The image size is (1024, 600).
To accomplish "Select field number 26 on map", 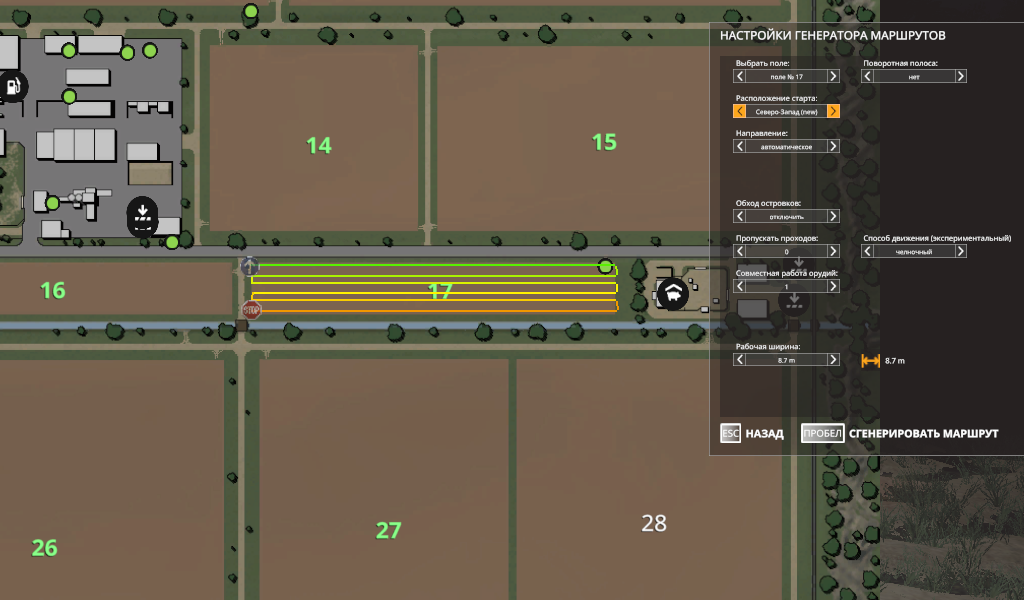I will [44, 548].
